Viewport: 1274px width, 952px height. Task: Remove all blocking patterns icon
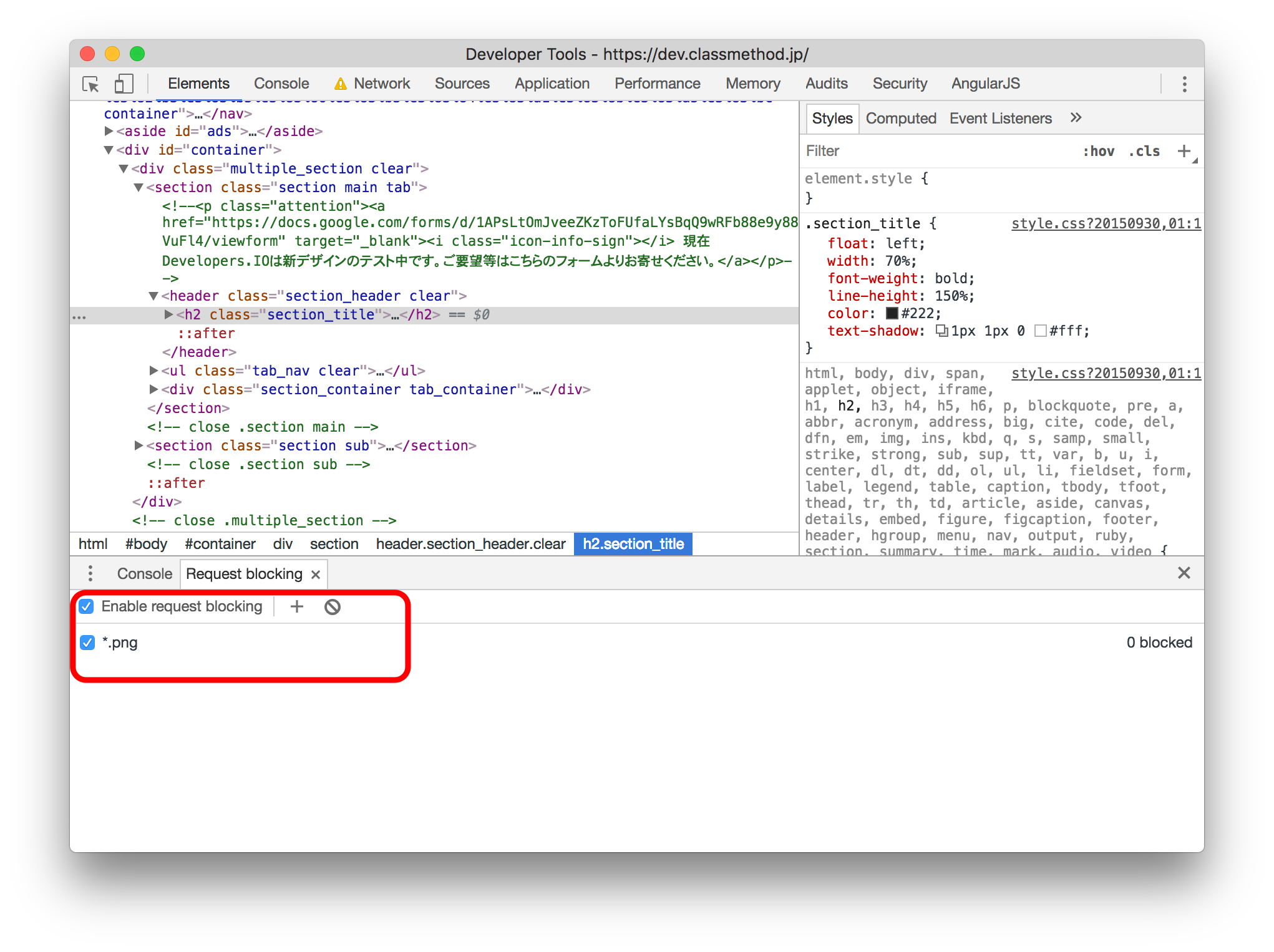tap(333, 606)
